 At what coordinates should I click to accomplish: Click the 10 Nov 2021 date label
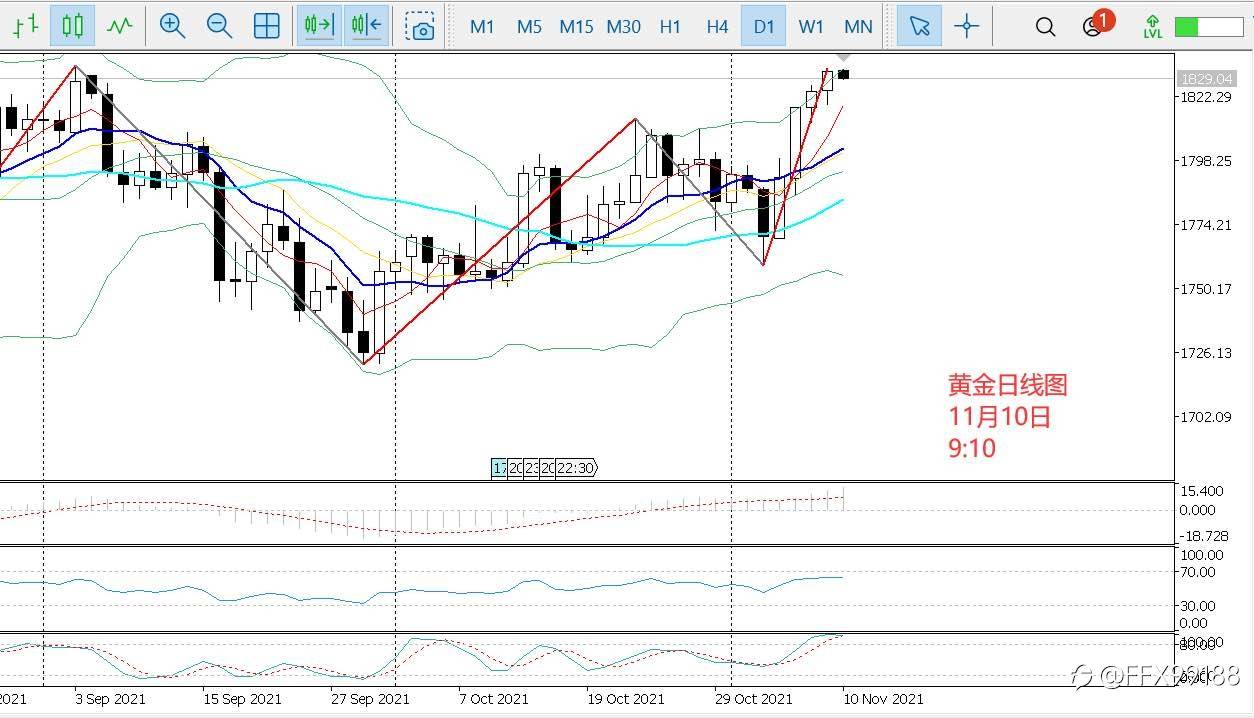[883, 699]
